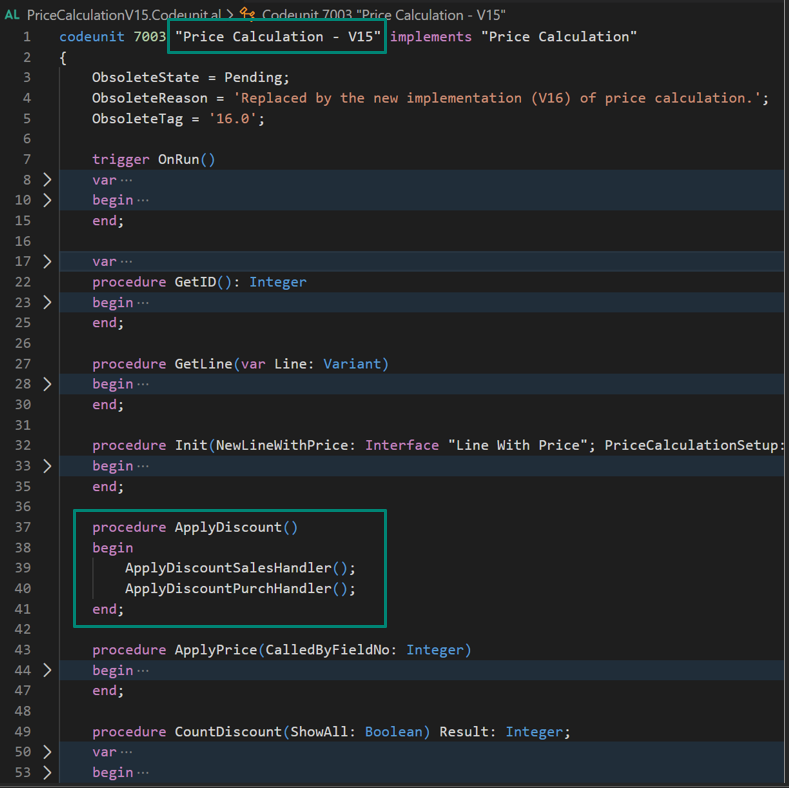Click the GetLine procedure name
The width and height of the screenshot is (789, 788).
tap(203, 364)
